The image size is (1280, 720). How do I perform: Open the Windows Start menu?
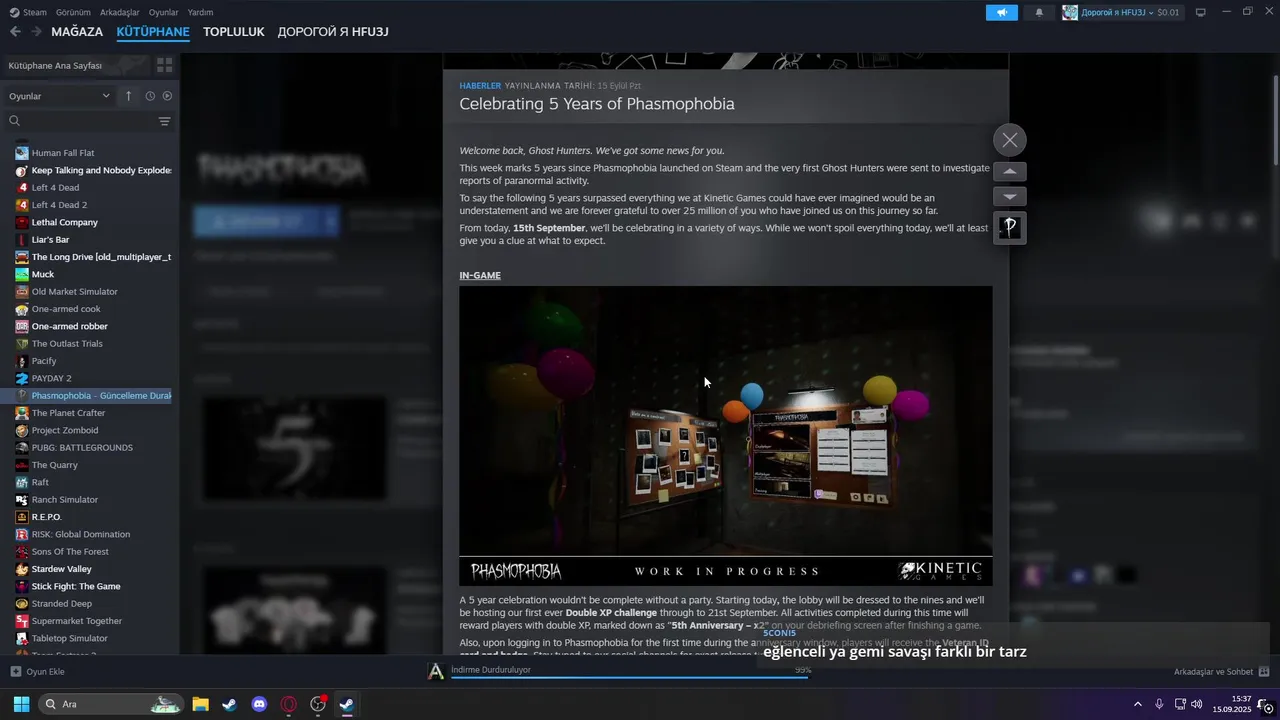click(x=21, y=704)
